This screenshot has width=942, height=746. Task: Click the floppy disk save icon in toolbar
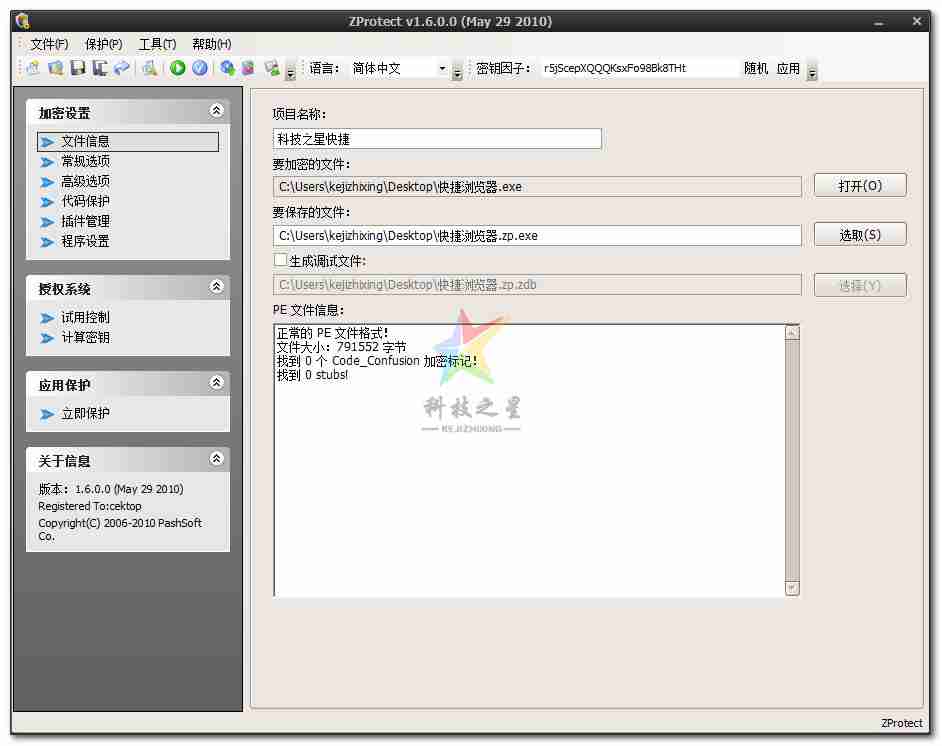[x=77, y=68]
